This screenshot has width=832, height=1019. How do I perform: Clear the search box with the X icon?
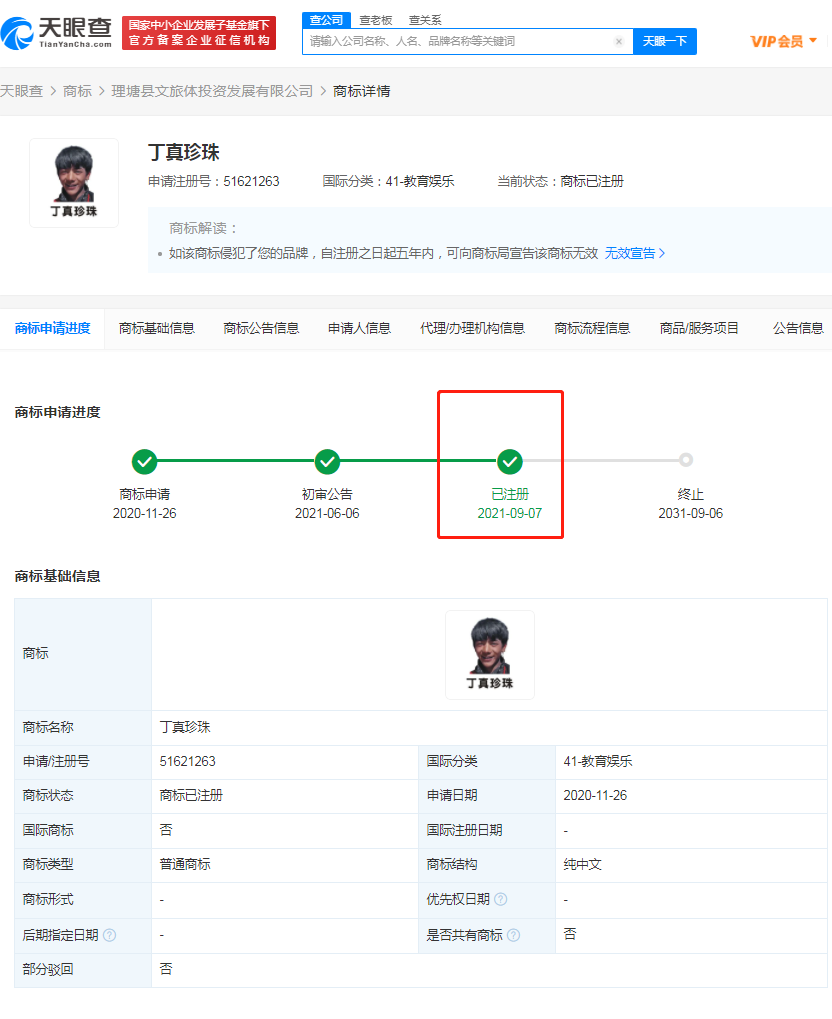(x=619, y=42)
